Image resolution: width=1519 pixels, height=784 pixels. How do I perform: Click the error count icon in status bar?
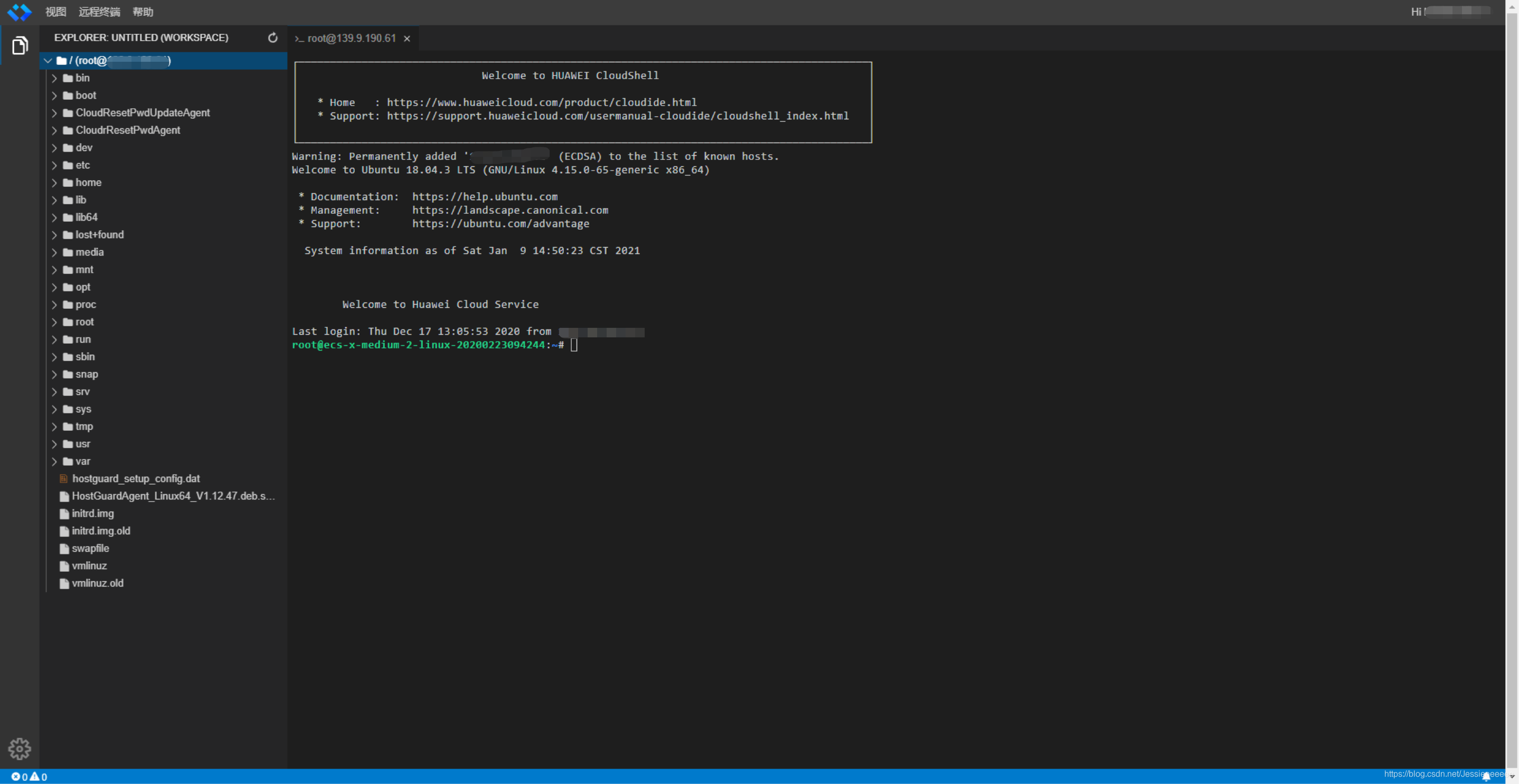(15, 776)
